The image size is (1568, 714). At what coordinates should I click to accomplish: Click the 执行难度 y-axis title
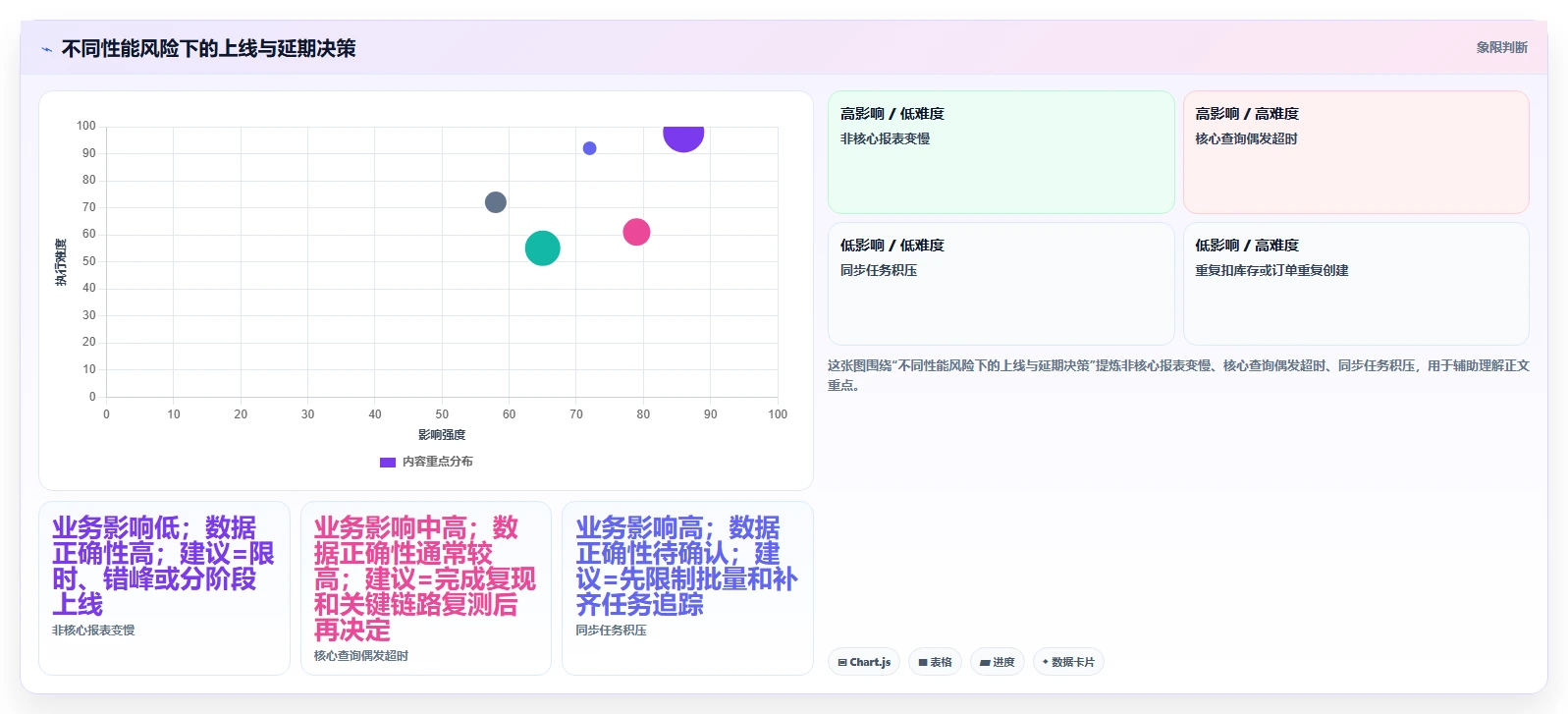(x=61, y=262)
